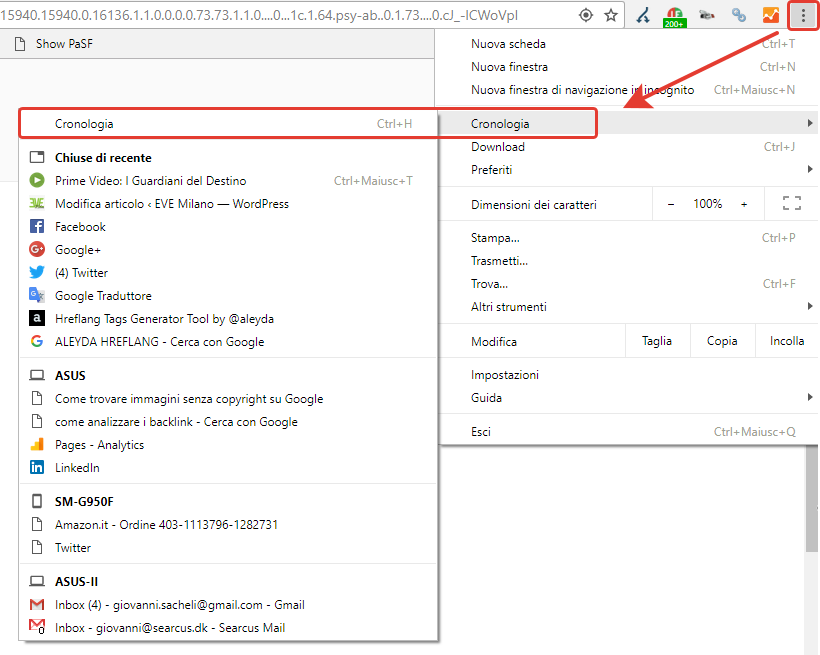Click the first dark blue extension icon in the toolbar
This screenshot has height=655, width=820.
click(643, 16)
